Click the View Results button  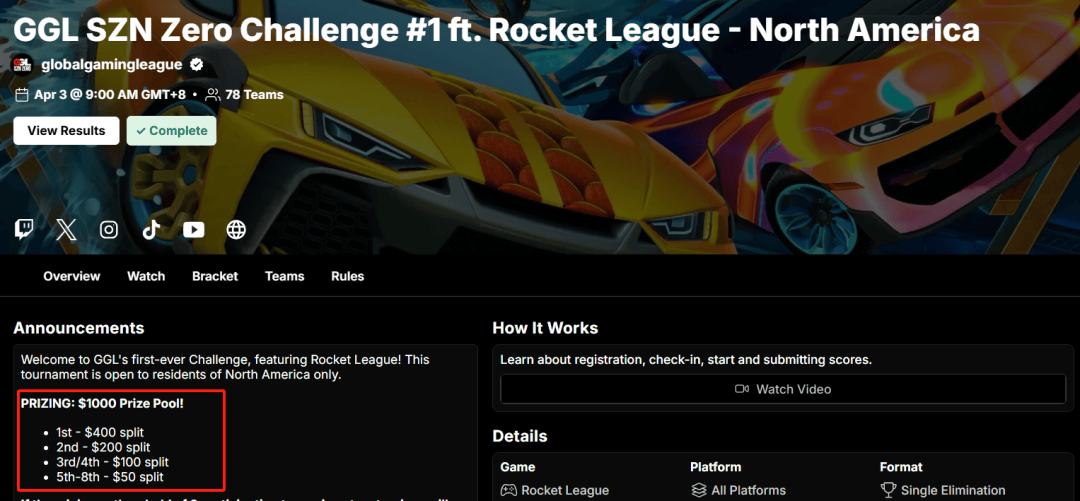pos(66,131)
